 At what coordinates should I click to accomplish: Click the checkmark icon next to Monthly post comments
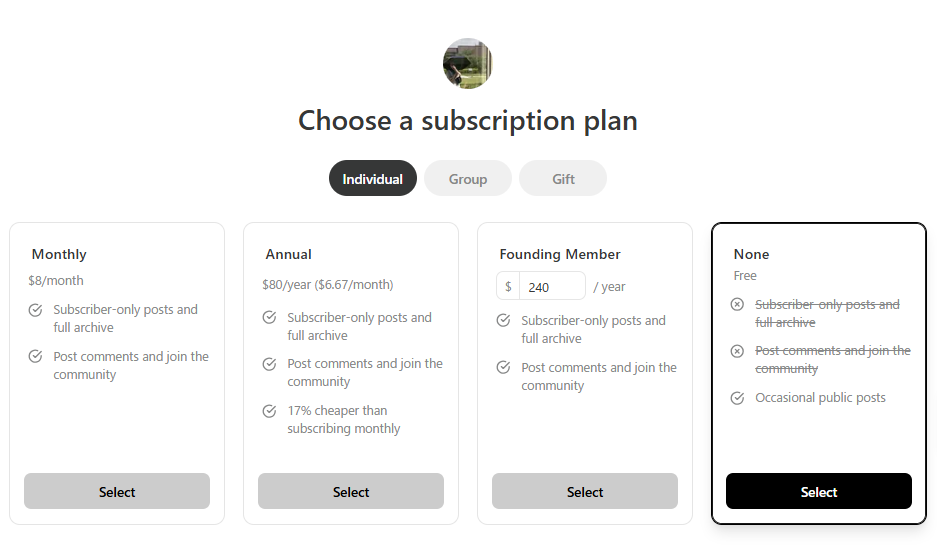[x=35, y=357]
